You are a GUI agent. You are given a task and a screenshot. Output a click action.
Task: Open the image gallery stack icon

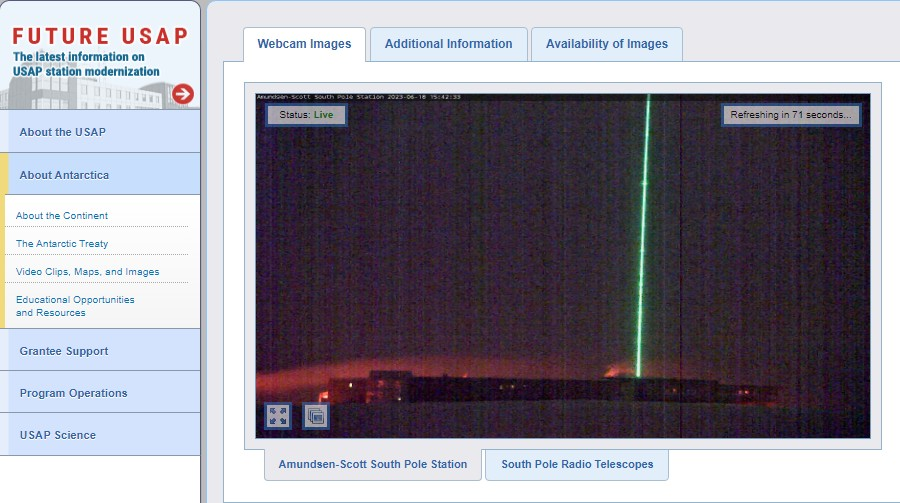(x=315, y=416)
